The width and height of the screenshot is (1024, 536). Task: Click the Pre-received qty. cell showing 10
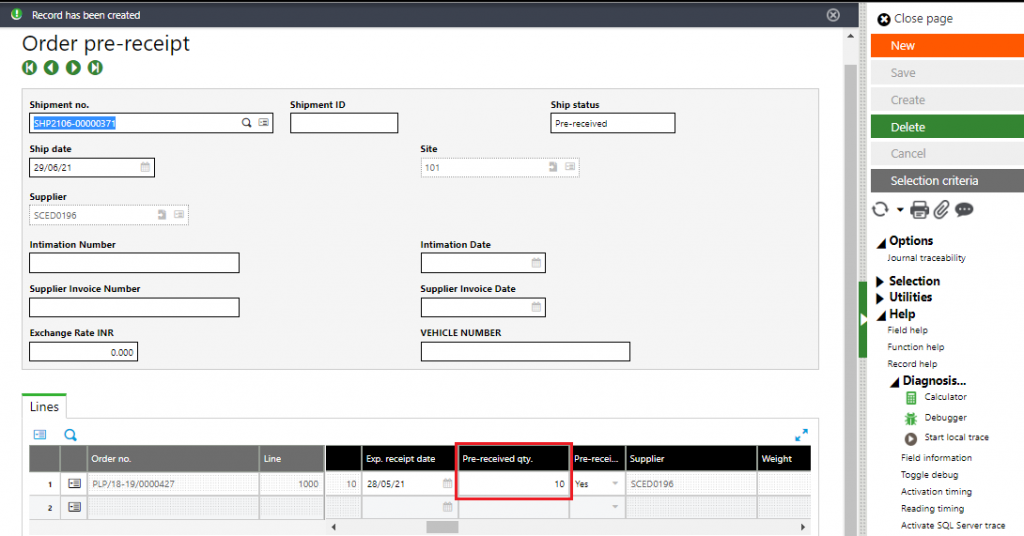[513, 484]
